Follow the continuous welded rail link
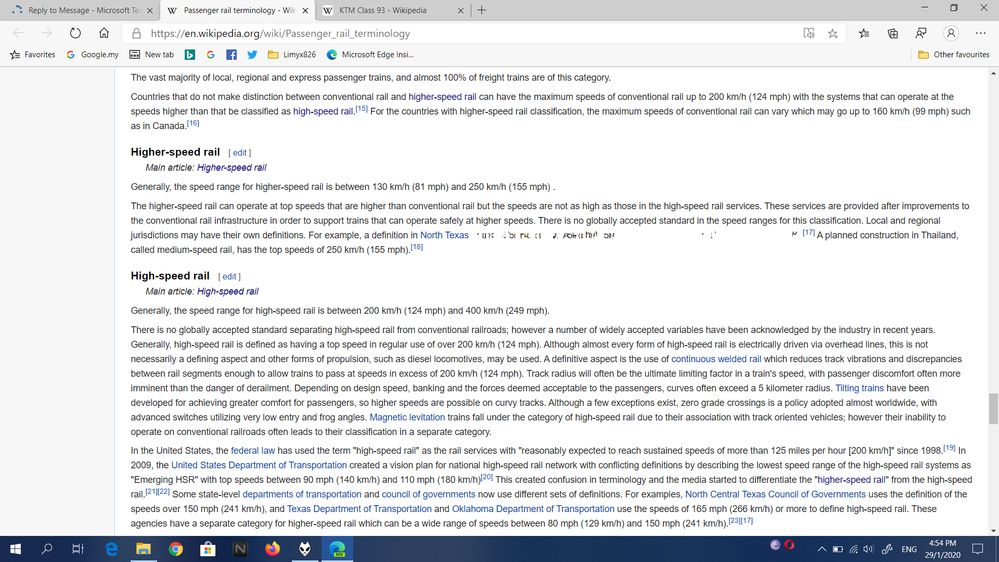This screenshot has width=999, height=562. [x=716, y=359]
